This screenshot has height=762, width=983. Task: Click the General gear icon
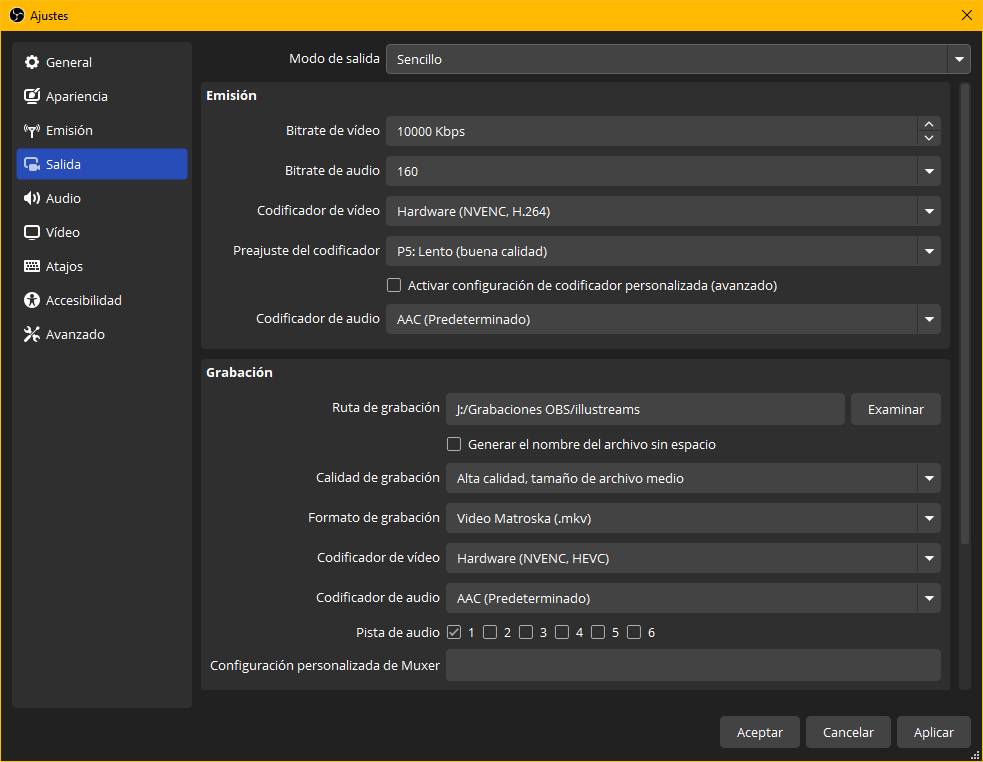[31, 62]
